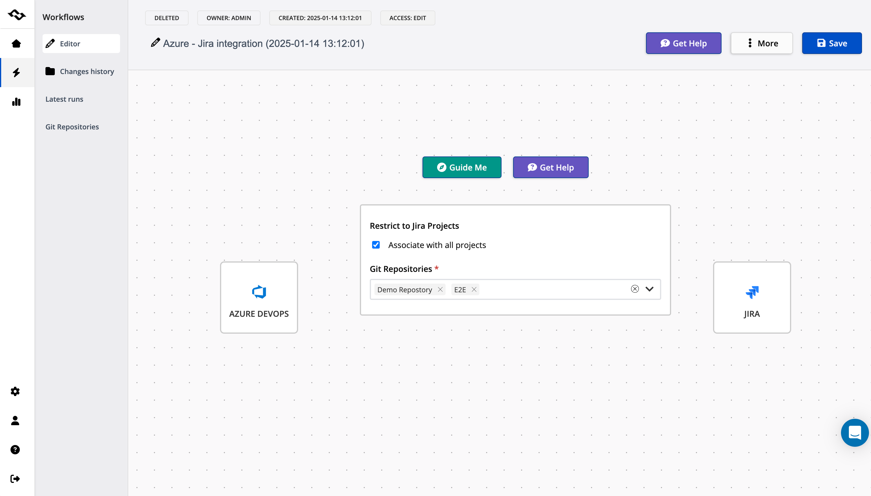The width and height of the screenshot is (871, 496).
Task: Click the Azure - Jira integration title
Action: pos(263,43)
